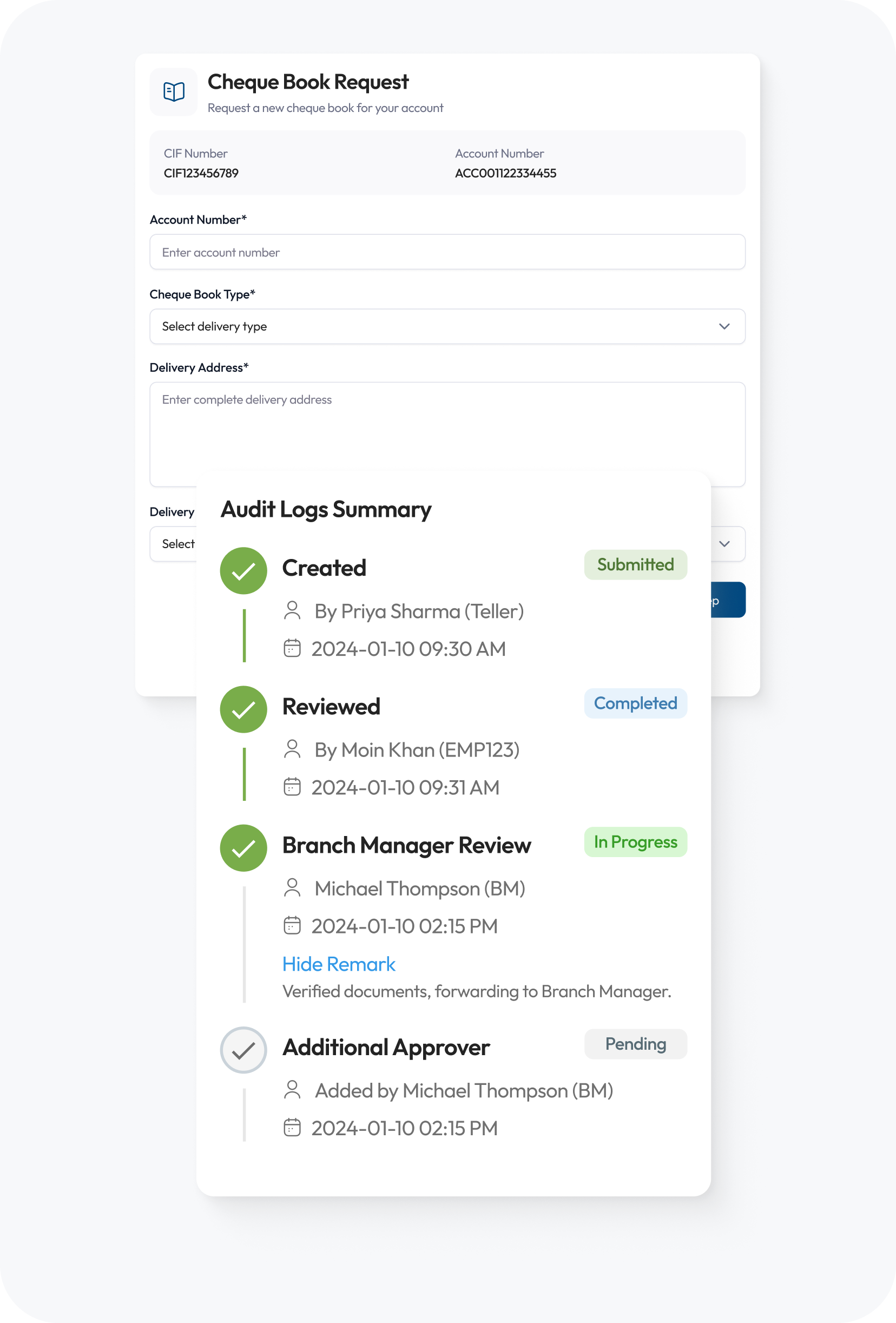This screenshot has width=896, height=1323.
Task: Focus the Enter account number field
Action: pos(447,252)
